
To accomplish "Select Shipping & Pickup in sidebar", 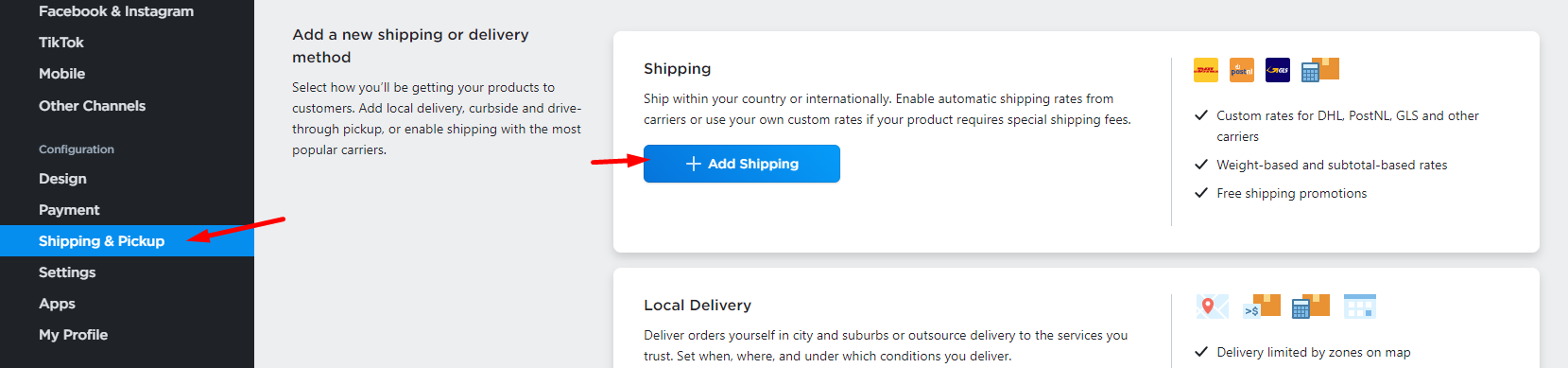I will point(127,241).
